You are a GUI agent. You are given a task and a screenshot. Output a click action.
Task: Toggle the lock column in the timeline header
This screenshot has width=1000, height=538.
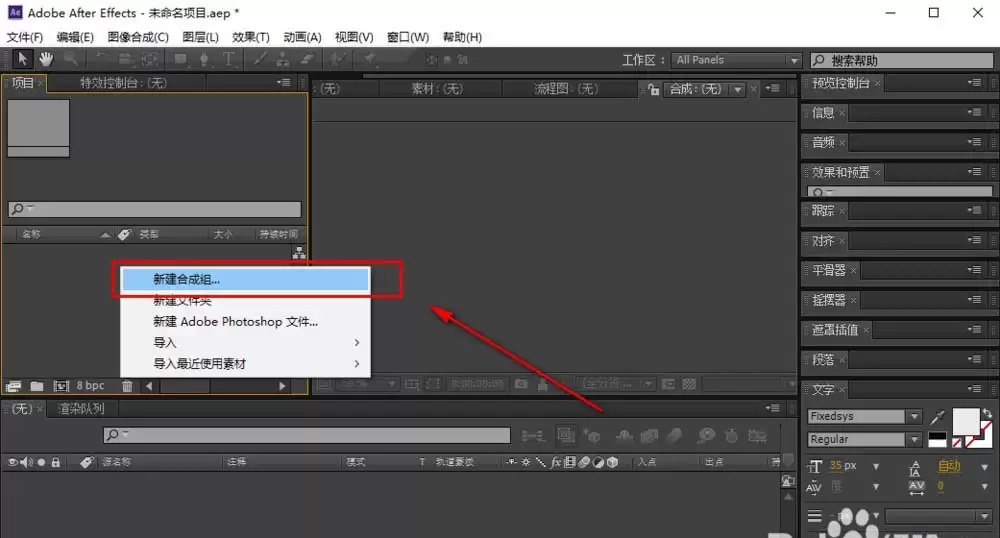[55, 462]
